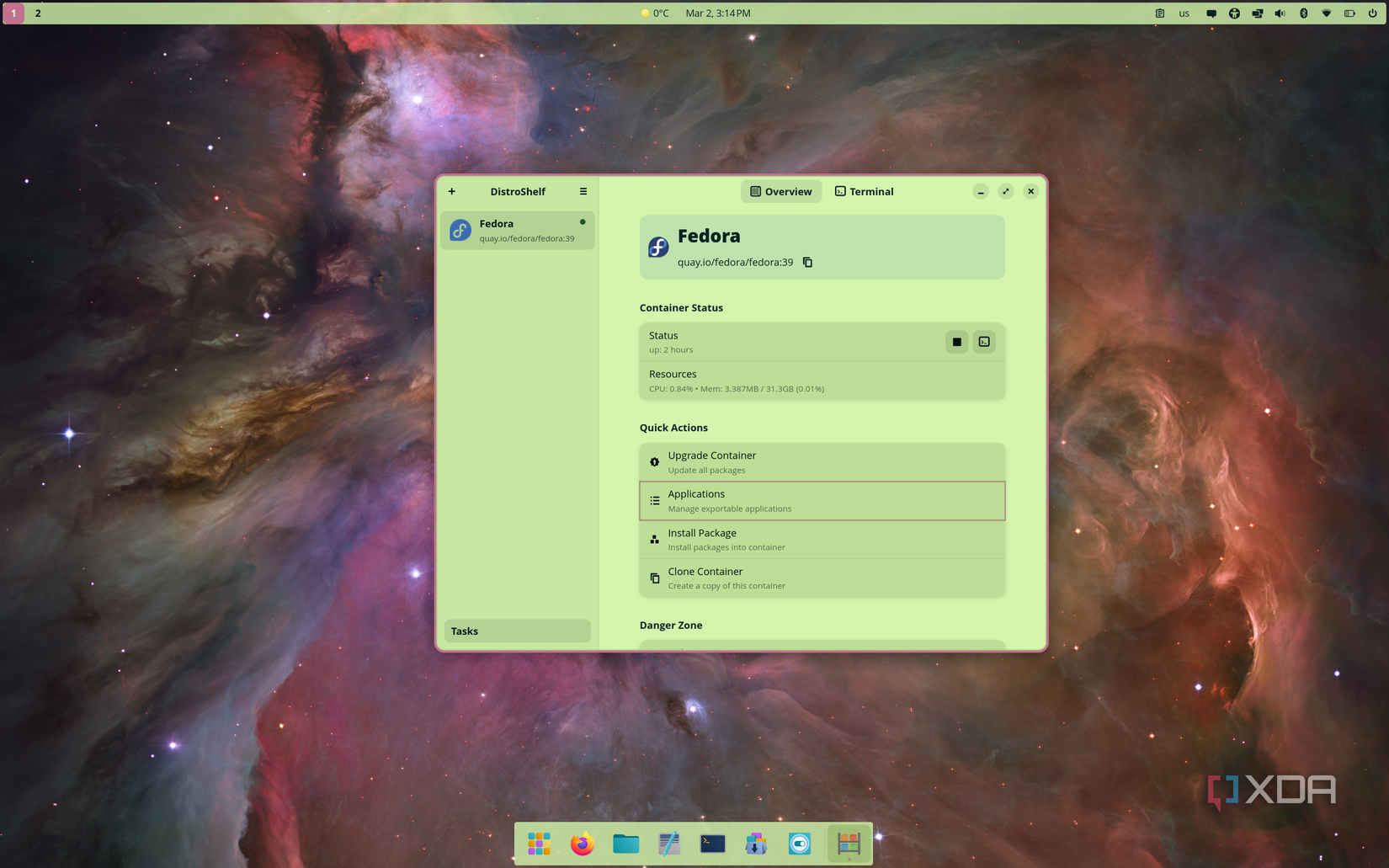Screen dimensions: 1389x868
Task: Click Install Package quick action
Action: click(x=822, y=540)
